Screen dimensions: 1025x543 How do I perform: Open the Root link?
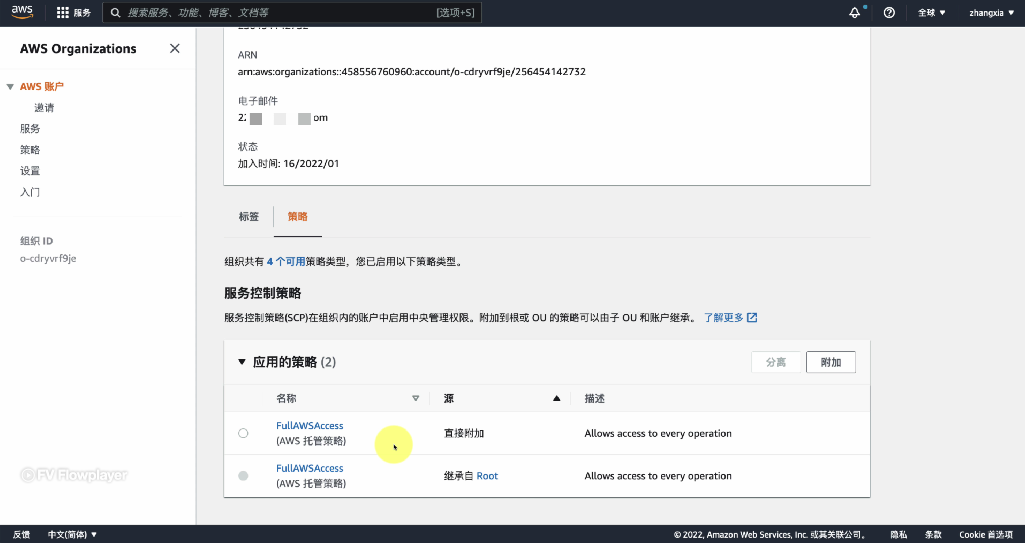point(487,476)
